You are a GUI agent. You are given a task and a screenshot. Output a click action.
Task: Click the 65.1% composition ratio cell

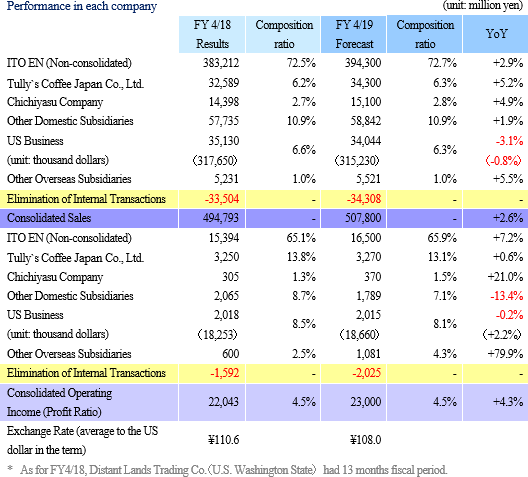pos(301,238)
